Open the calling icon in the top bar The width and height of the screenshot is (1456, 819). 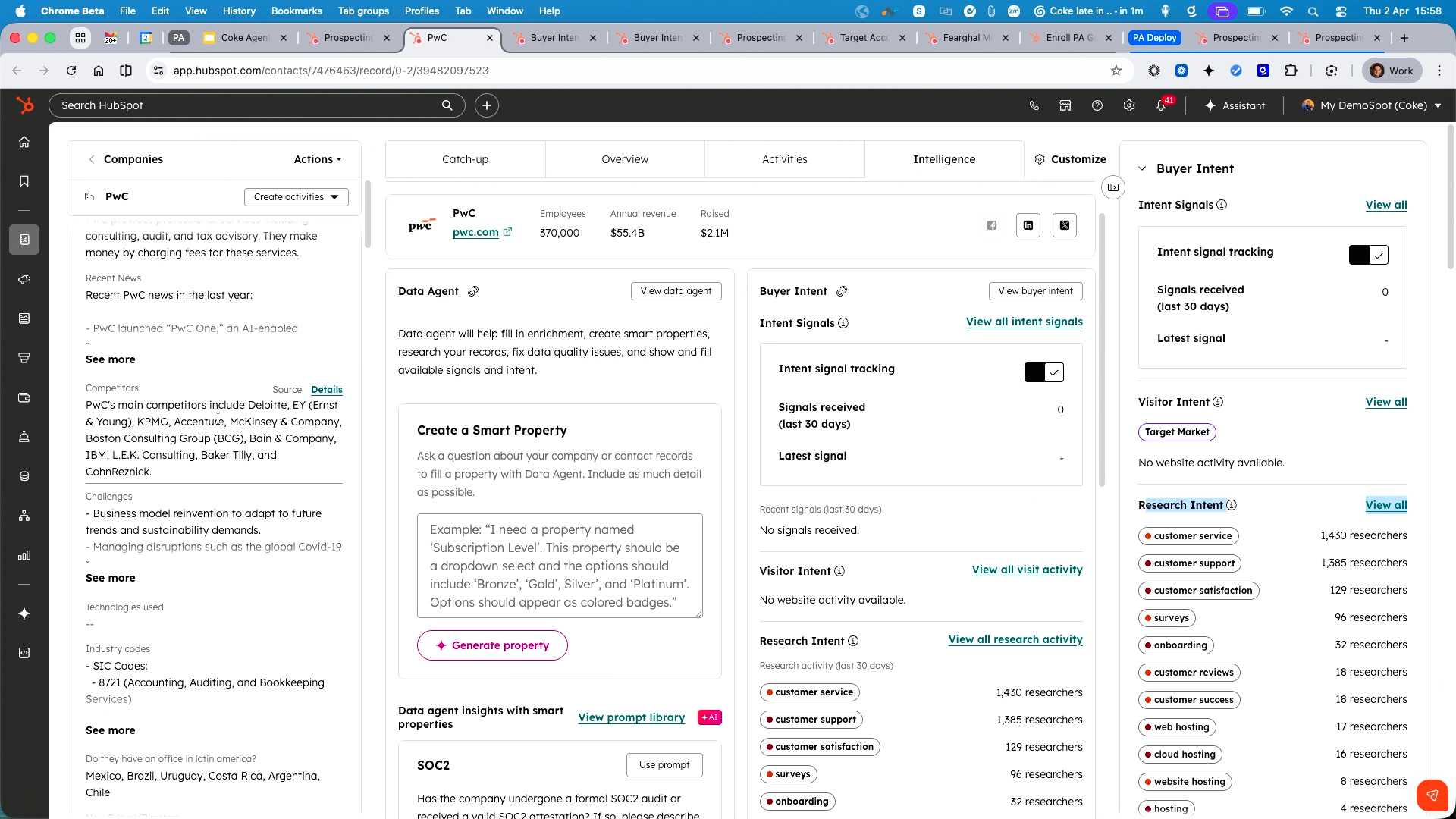(x=1034, y=105)
